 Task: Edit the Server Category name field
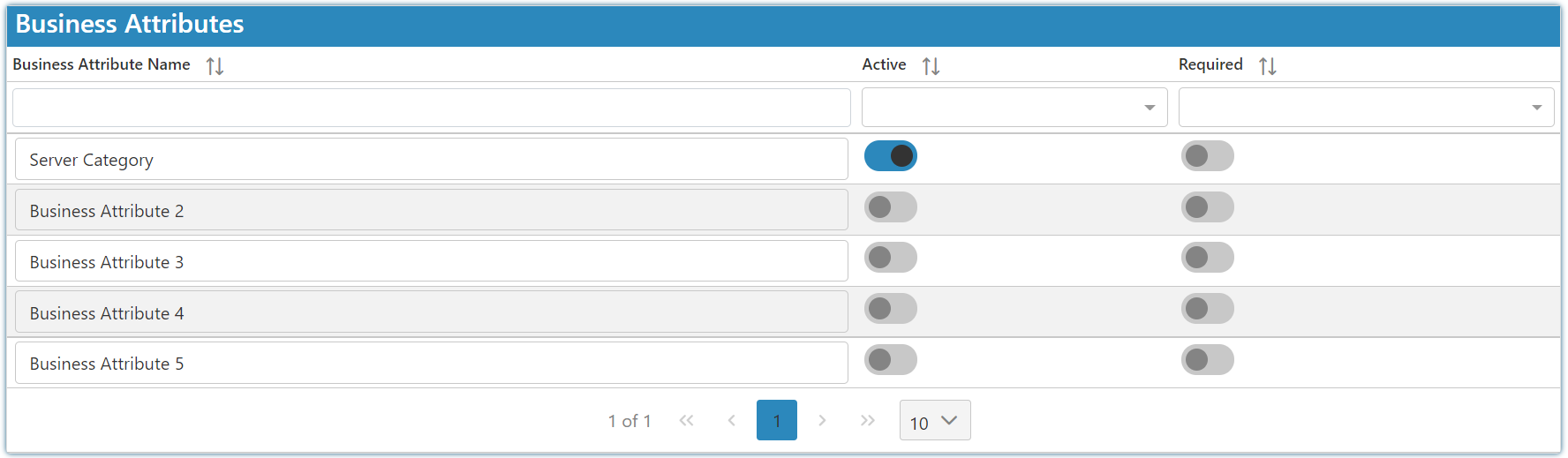pyautogui.click(x=432, y=160)
